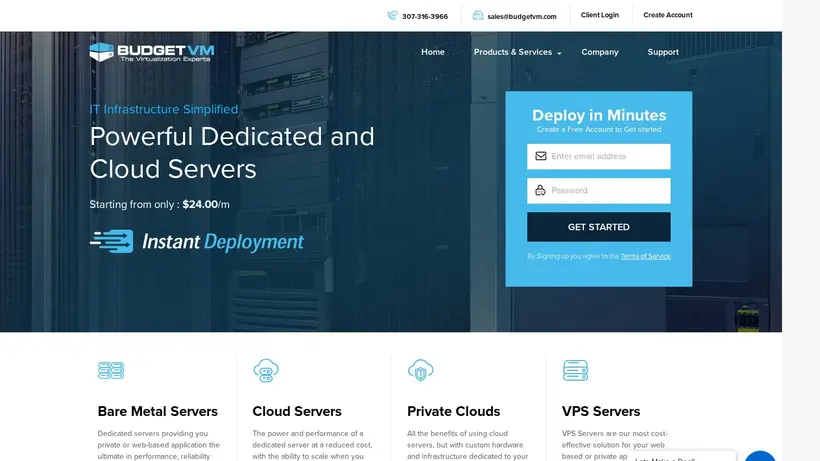
Task: Click the Instant Deployment text
Action: (x=223, y=241)
